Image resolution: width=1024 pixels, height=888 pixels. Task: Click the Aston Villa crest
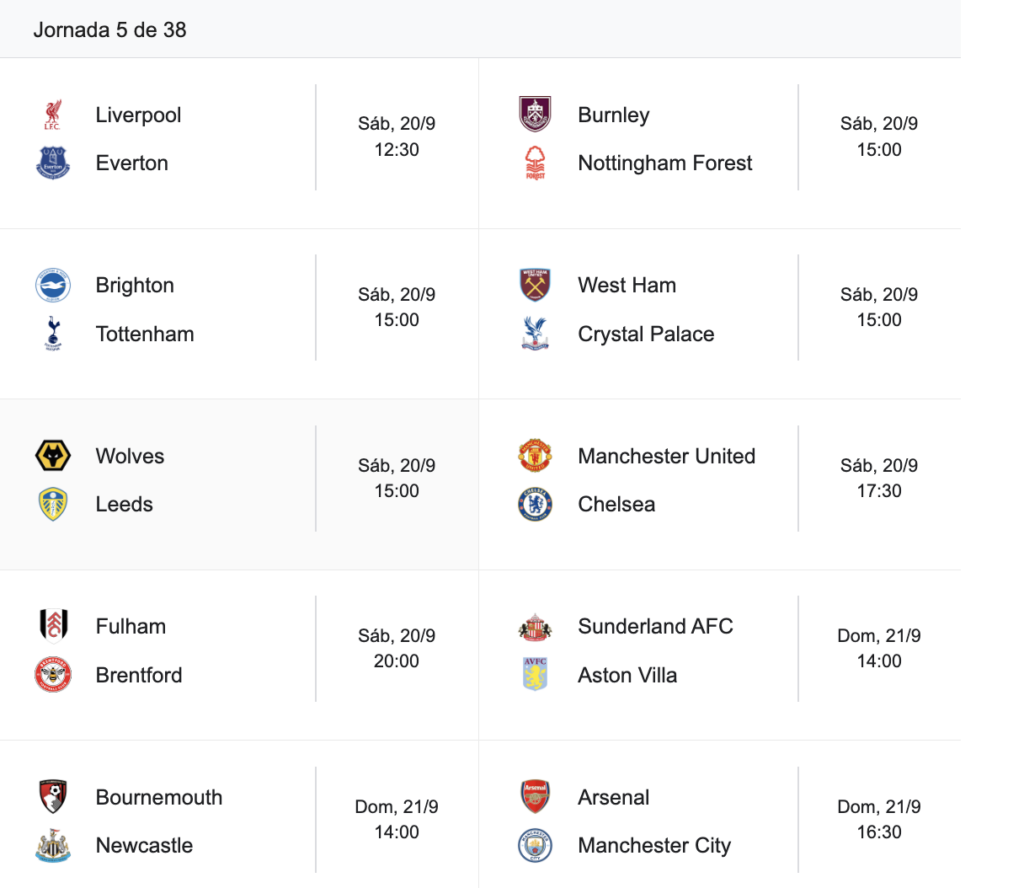(x=535, y=675)
